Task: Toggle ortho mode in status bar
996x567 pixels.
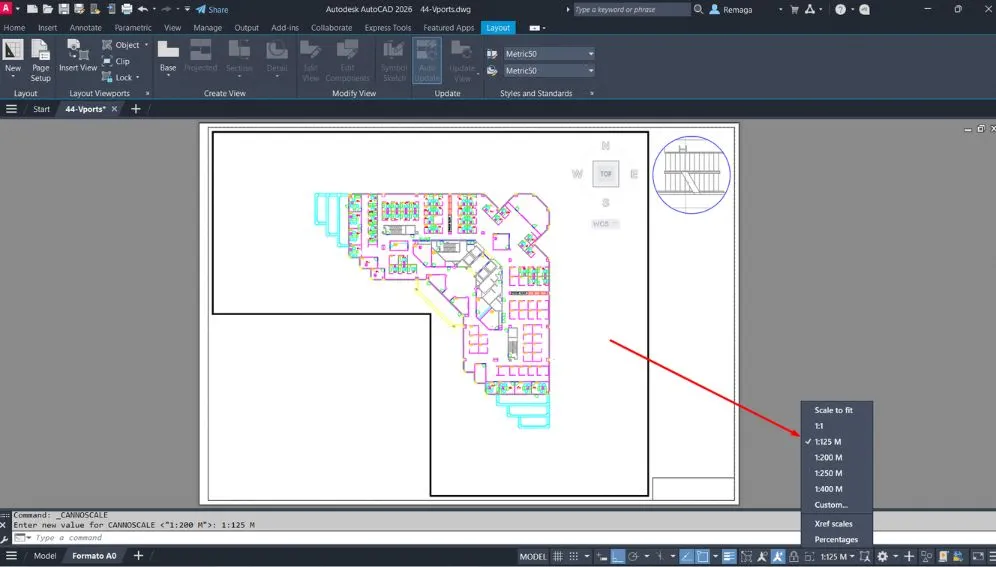Action: (618, 556)
